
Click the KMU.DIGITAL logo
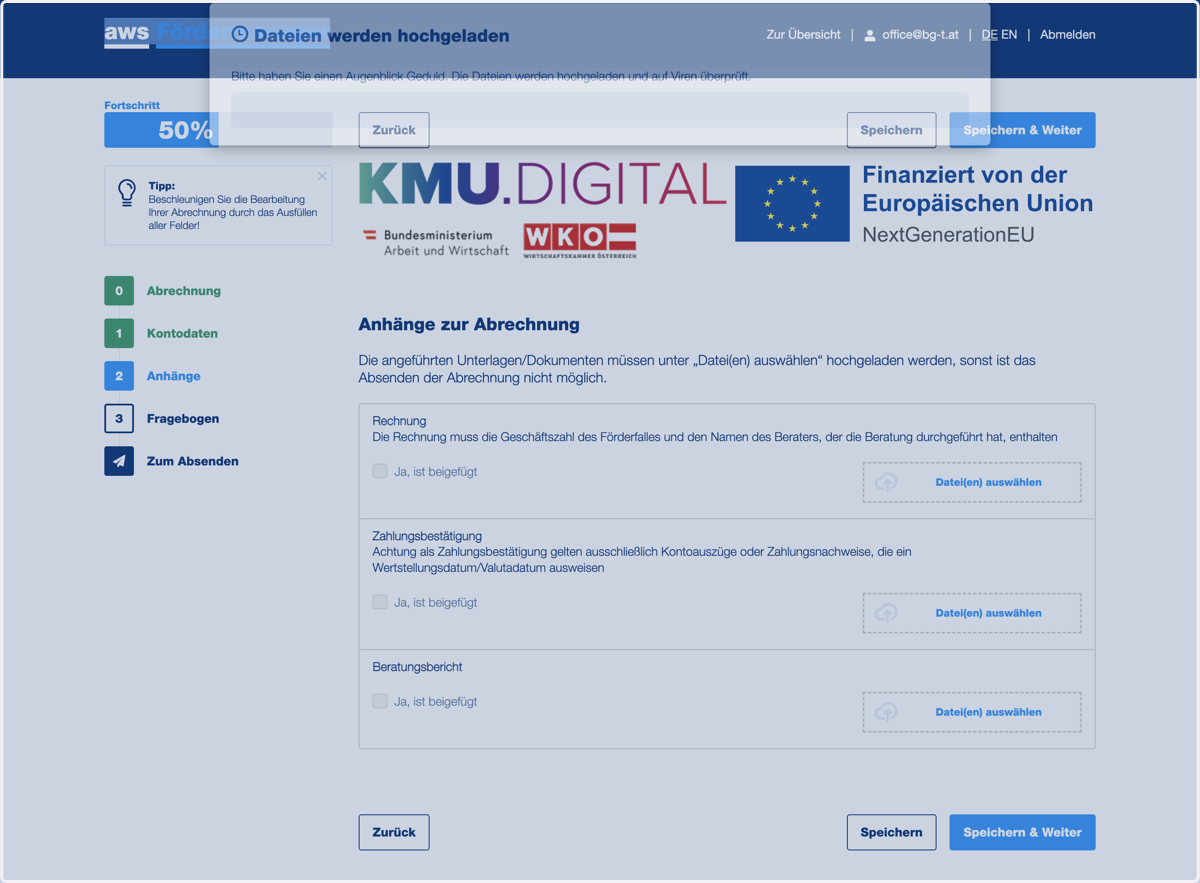(542, 183)
